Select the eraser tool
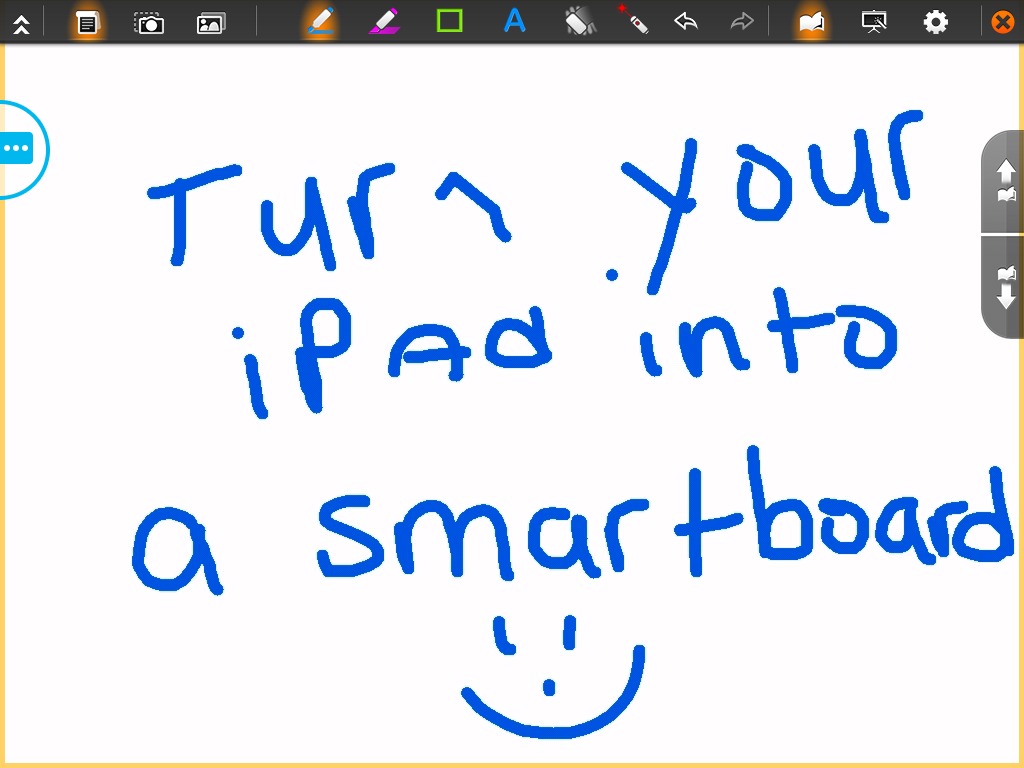Viewport: 1024px width, 768px height. 579,21
